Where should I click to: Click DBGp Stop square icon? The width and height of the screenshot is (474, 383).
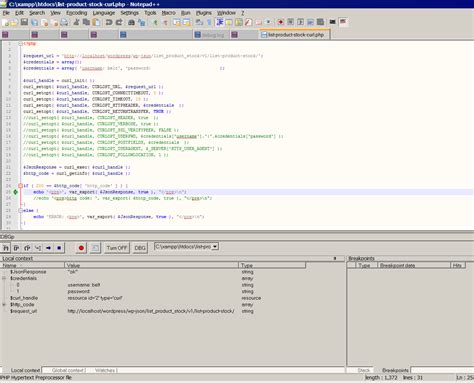pyautogui.click(x=59, y=248)
